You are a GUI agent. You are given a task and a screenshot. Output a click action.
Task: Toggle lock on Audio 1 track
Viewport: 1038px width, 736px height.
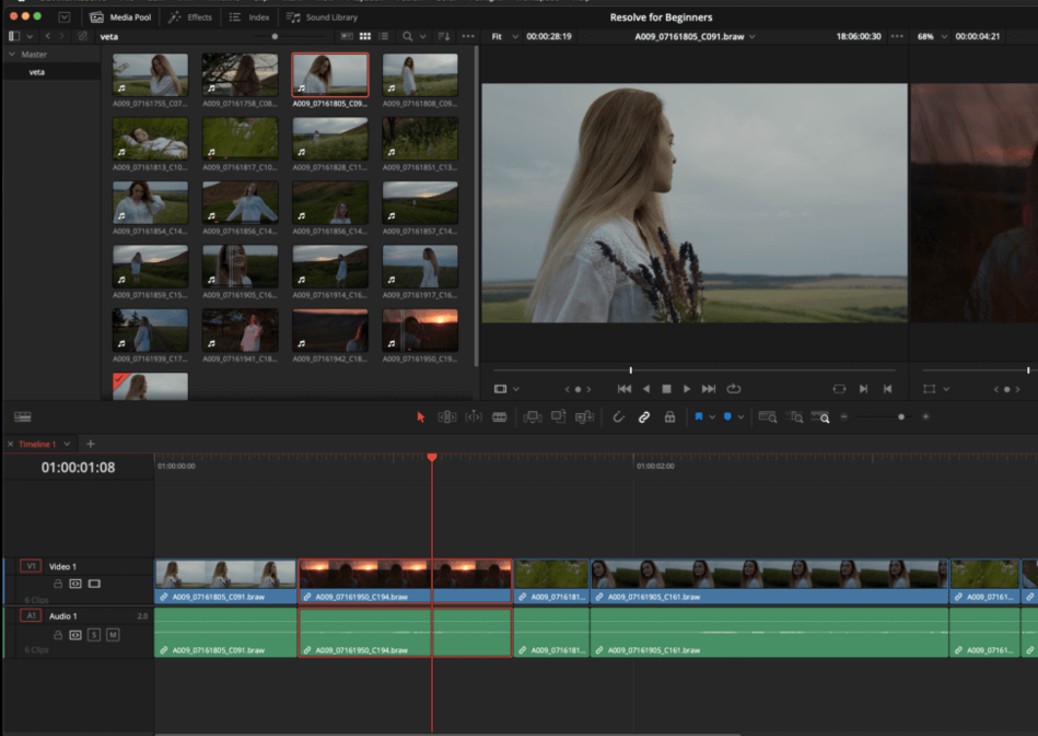pyautogui.click(x=58, y=635)
